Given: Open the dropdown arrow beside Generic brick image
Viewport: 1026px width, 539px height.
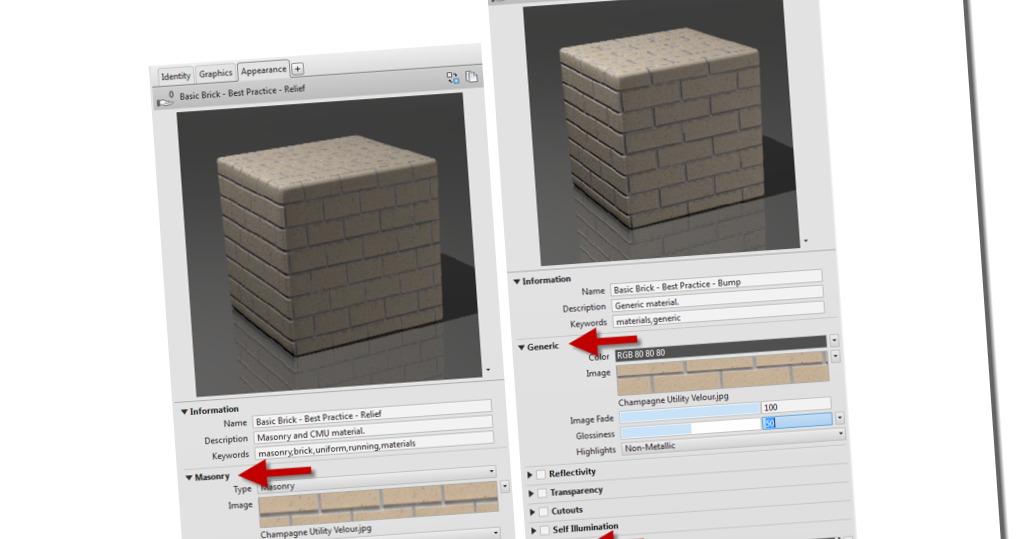Looking at the screenshot, I should (x=836, y=356).
